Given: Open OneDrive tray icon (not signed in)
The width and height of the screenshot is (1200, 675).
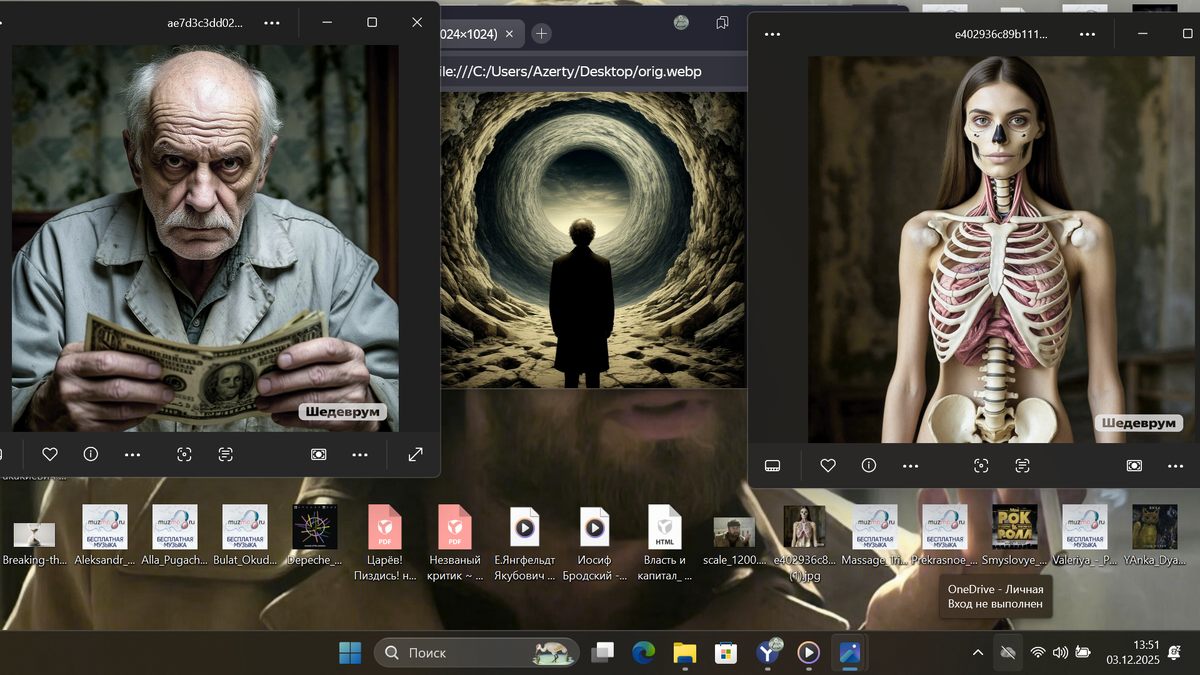Looking at the screenshot, I should 1008,653.
